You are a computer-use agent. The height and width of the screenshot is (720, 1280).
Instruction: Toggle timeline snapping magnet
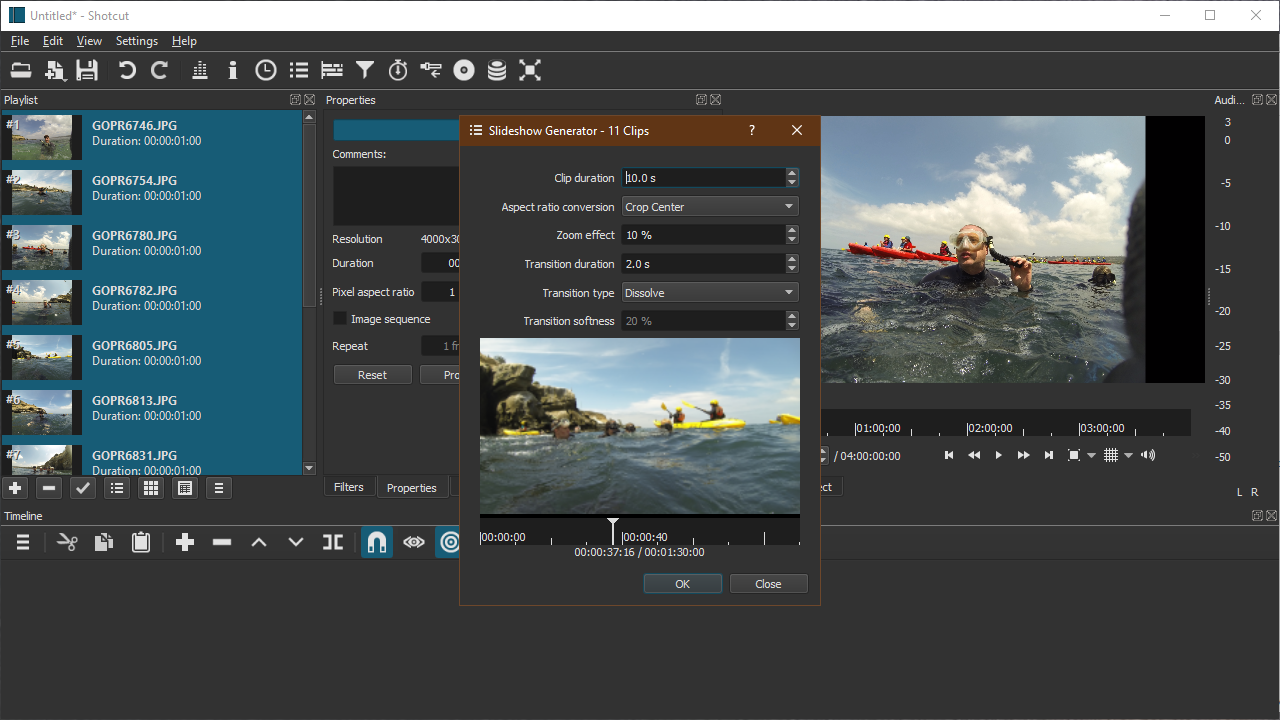[x=377, y=542]
